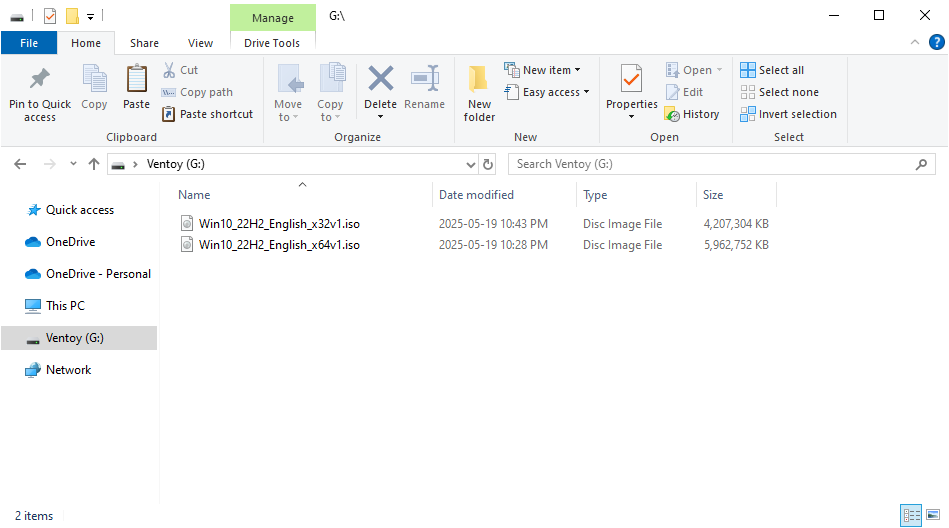Expand the Easy access dropdown
This screenshot has height=528, width=949.
[586, 92]
